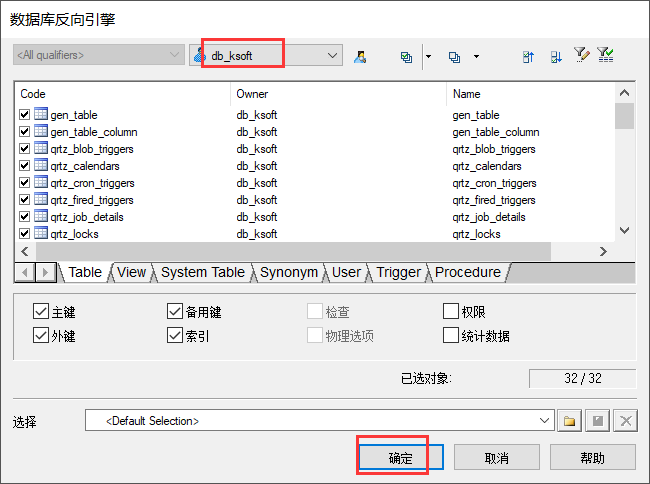Click the Select All toolbar icon

pos(406,57)
